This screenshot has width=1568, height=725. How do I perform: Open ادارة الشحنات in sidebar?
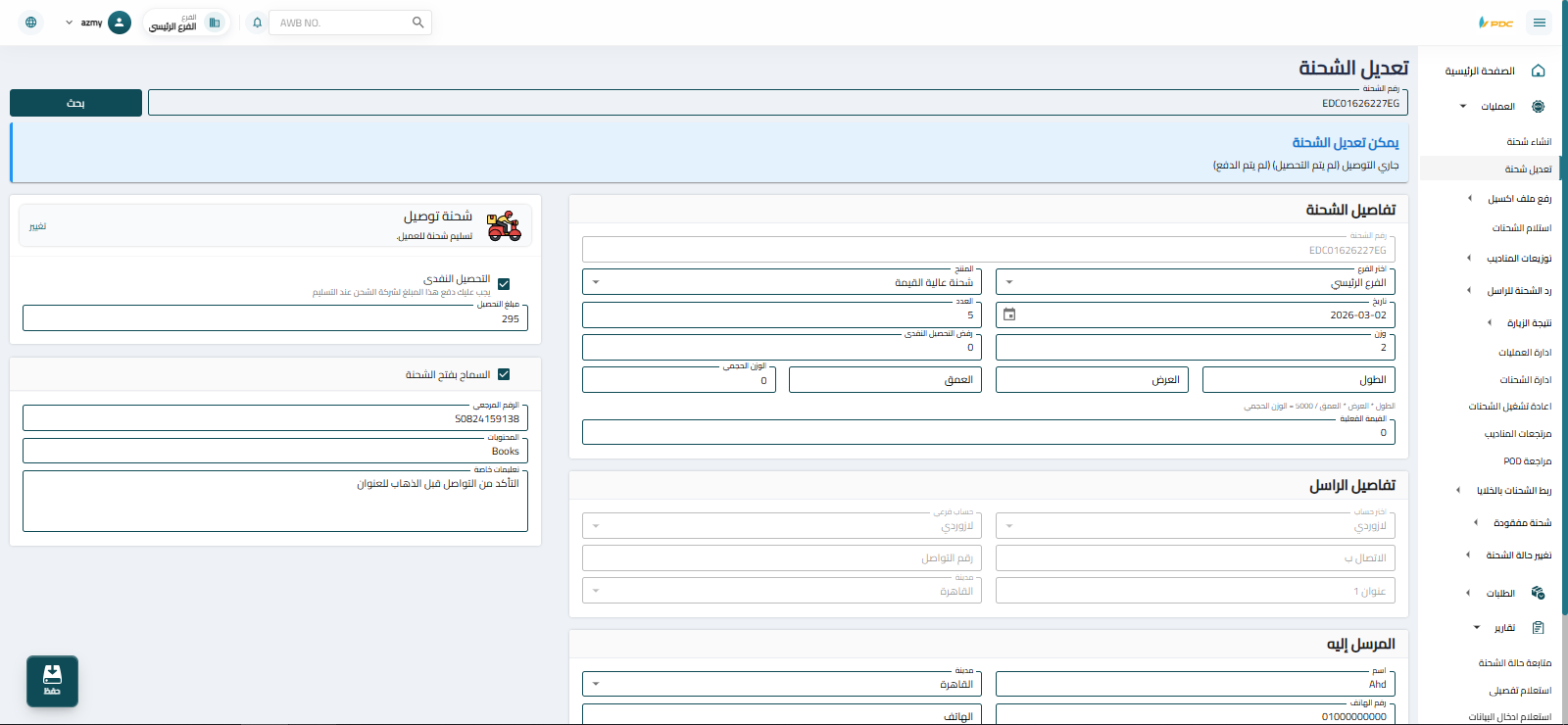coord(1526,380)
